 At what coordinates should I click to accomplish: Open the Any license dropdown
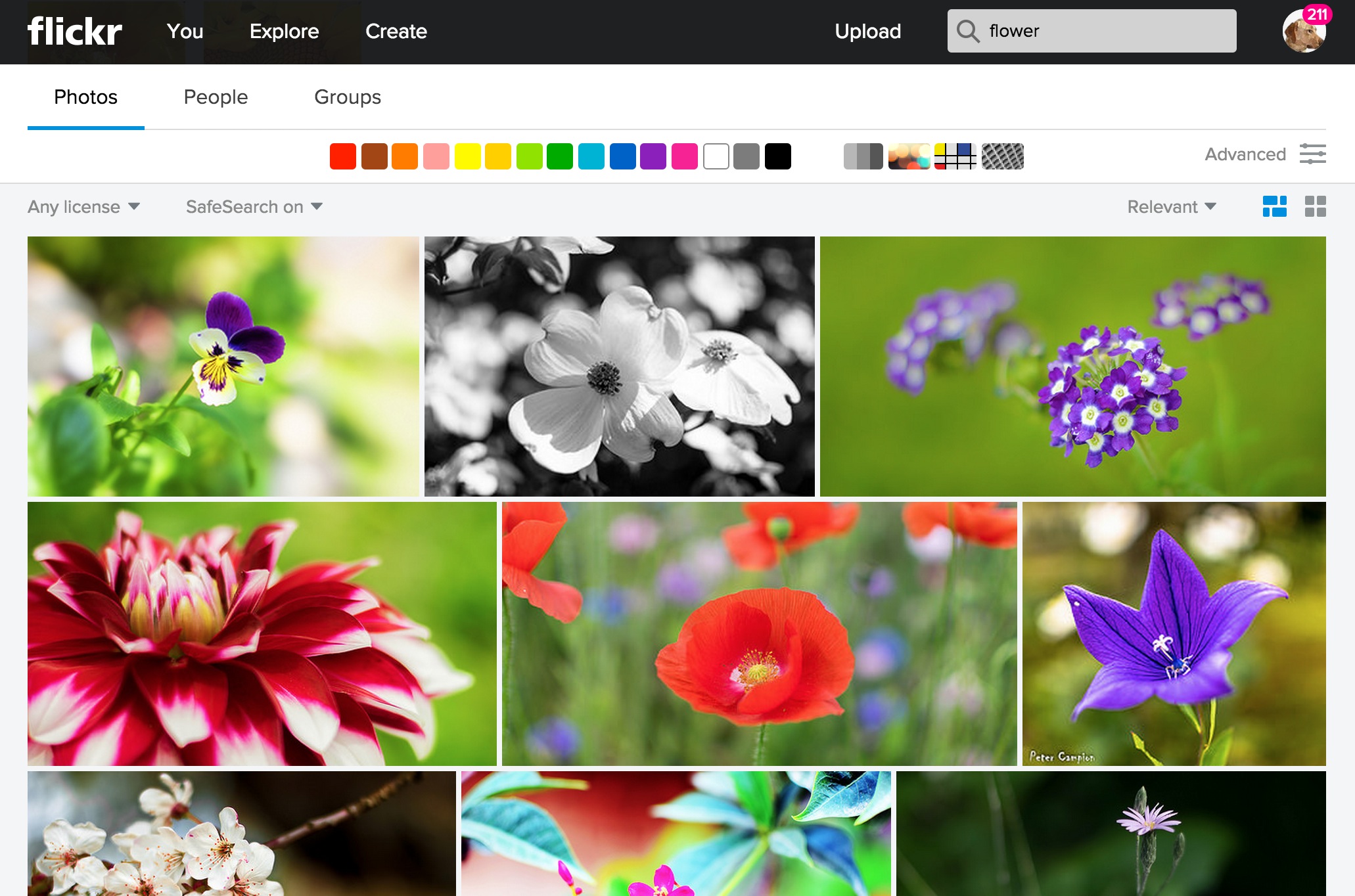pyautogui.click(x=83, y=207)
